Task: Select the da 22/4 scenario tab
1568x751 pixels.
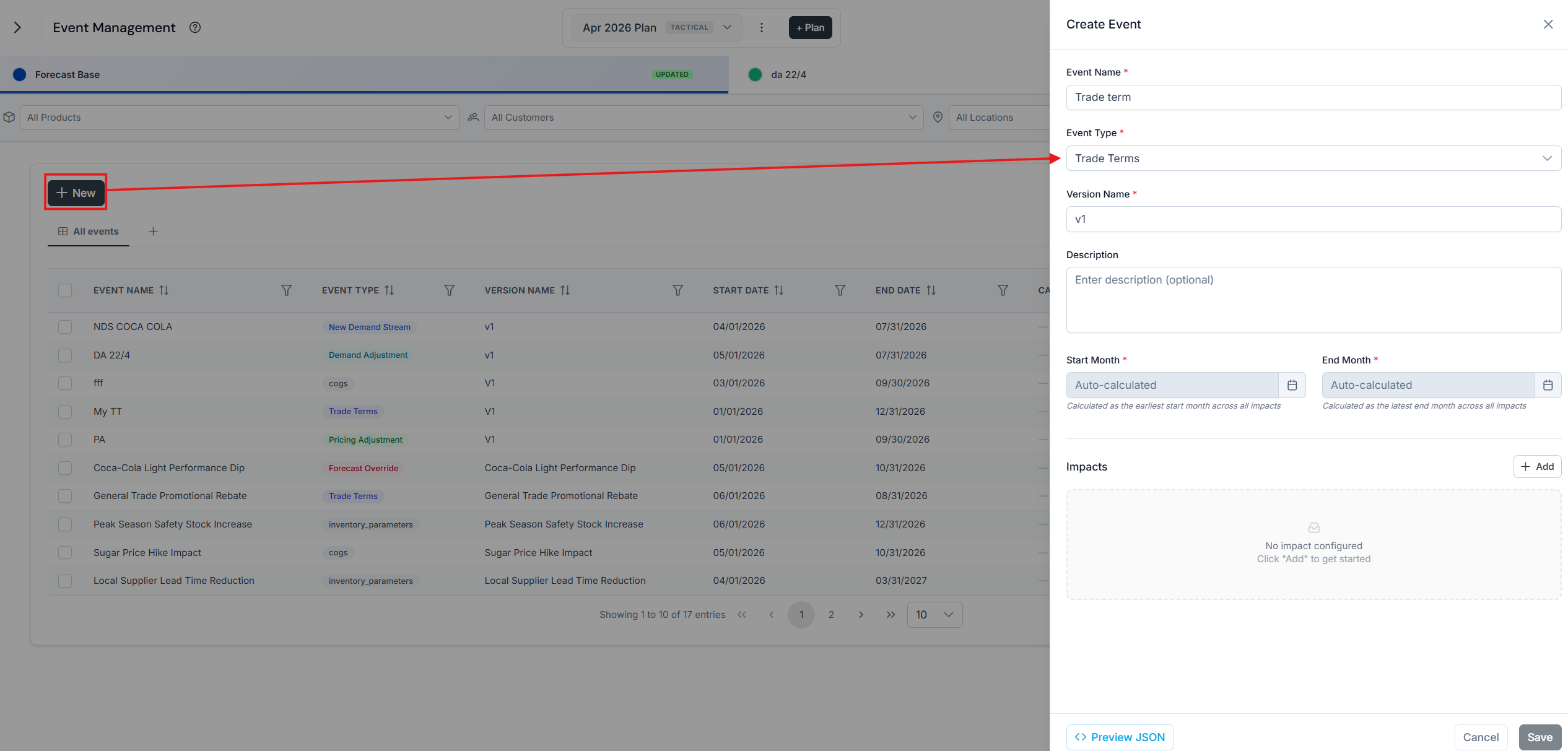Action: tap(889, 74)
